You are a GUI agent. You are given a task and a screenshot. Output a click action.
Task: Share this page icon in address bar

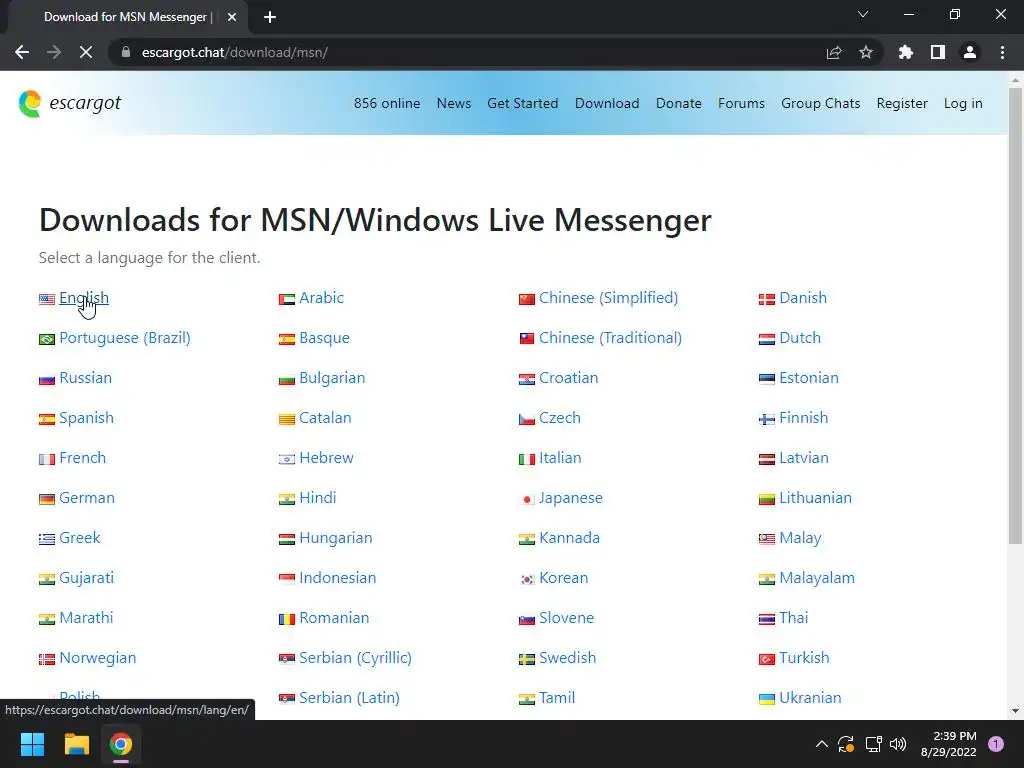point(834,52)
